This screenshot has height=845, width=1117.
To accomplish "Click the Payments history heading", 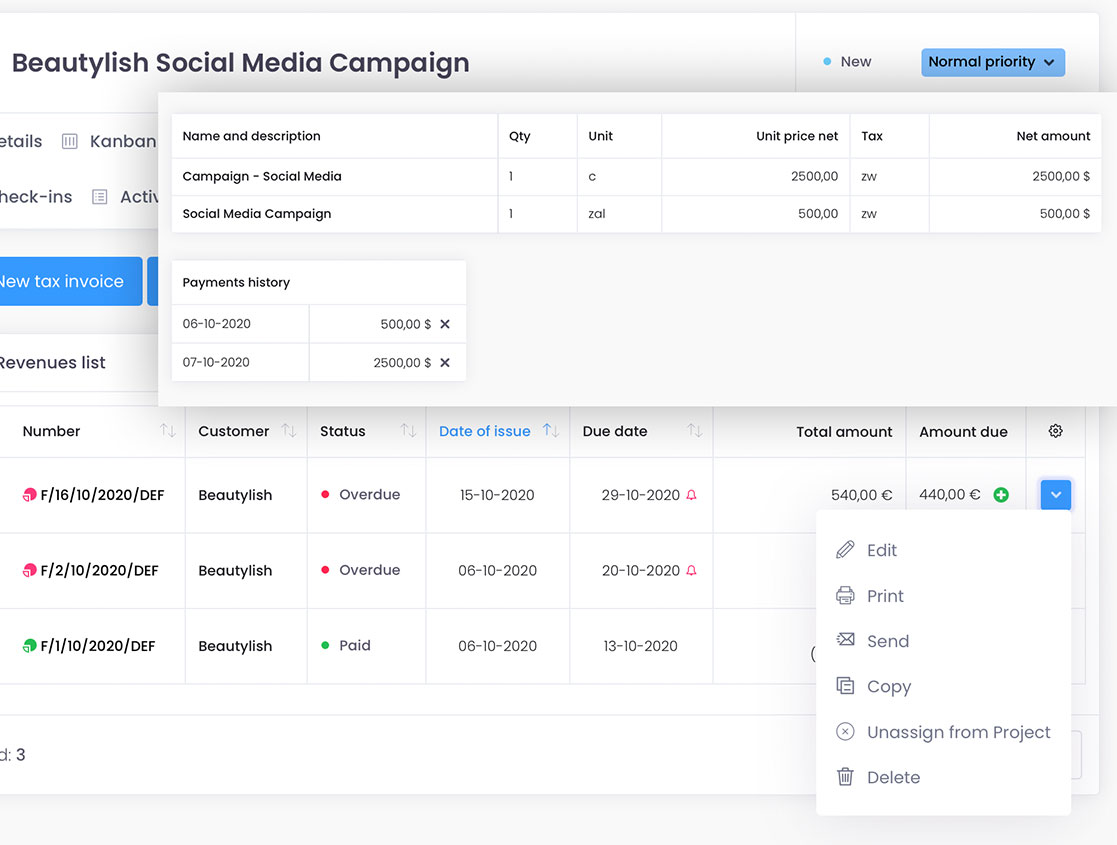I will [236, 282].
